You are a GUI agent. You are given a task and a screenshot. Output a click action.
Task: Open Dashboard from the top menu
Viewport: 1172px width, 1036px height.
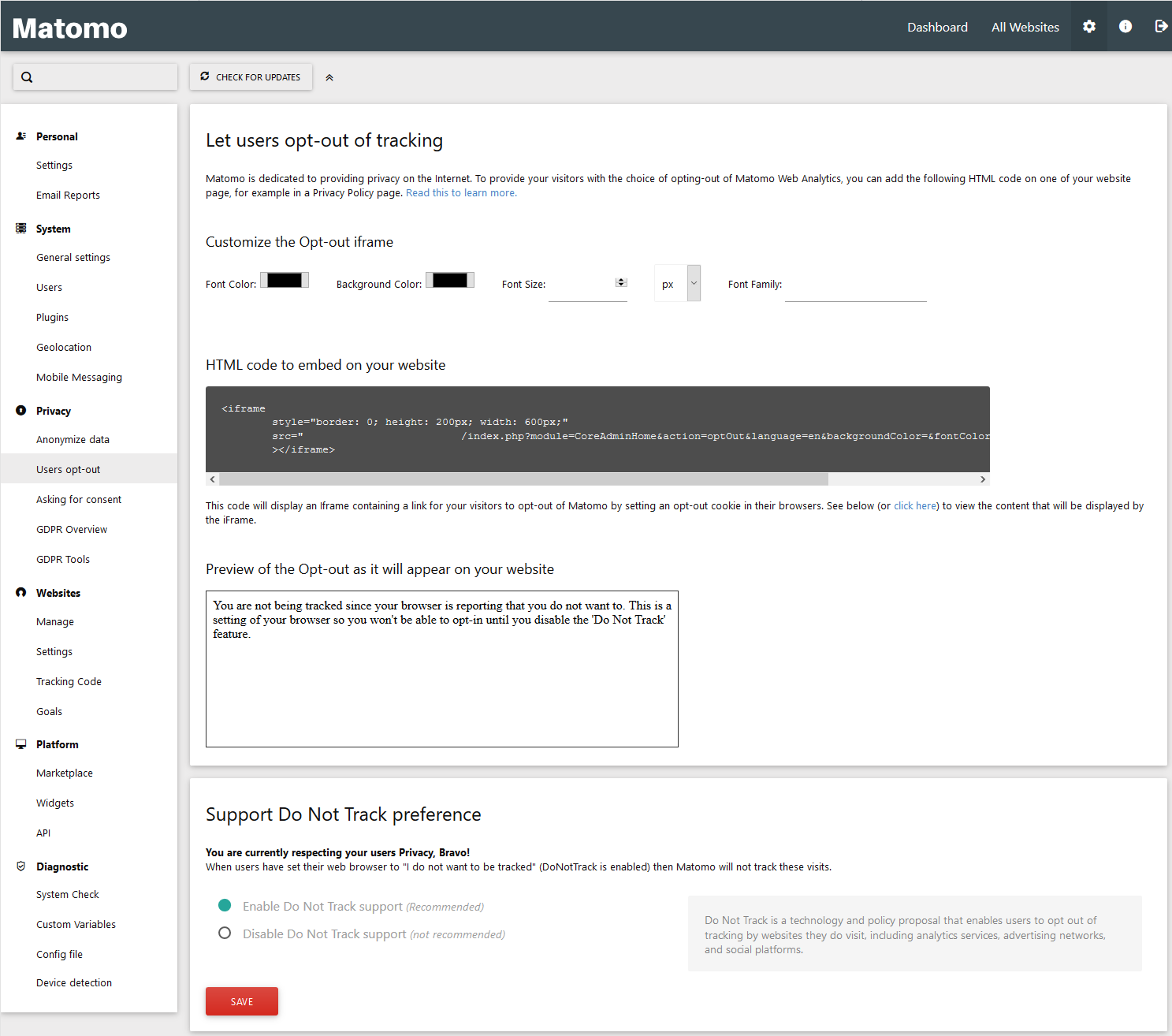pyautogui.click(x=937, y=27)
